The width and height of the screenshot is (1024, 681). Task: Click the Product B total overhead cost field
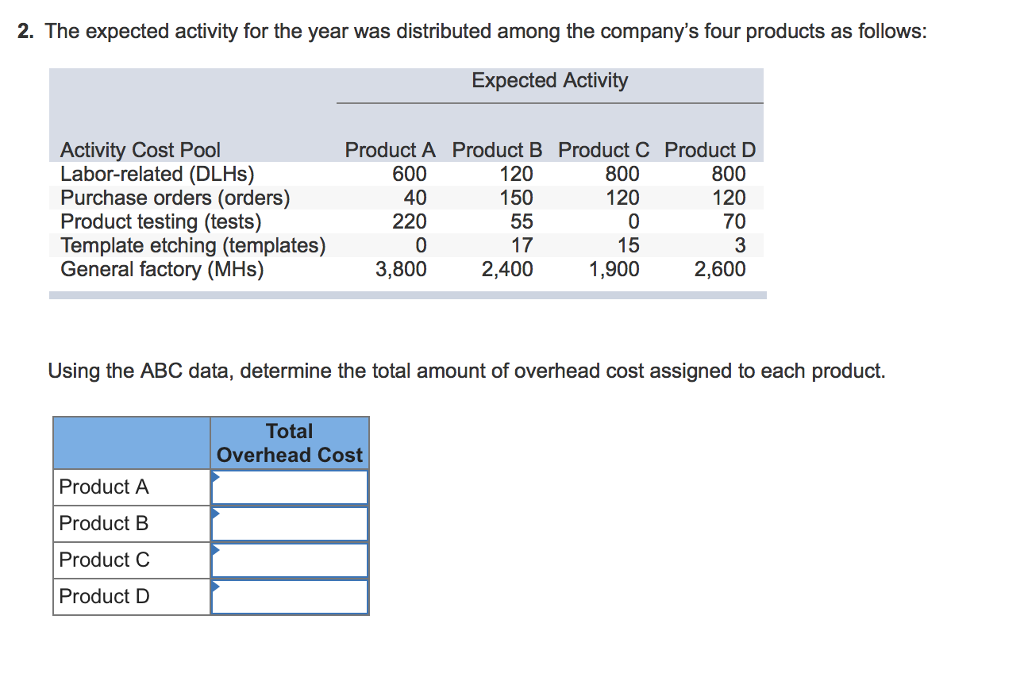(290, 524)
